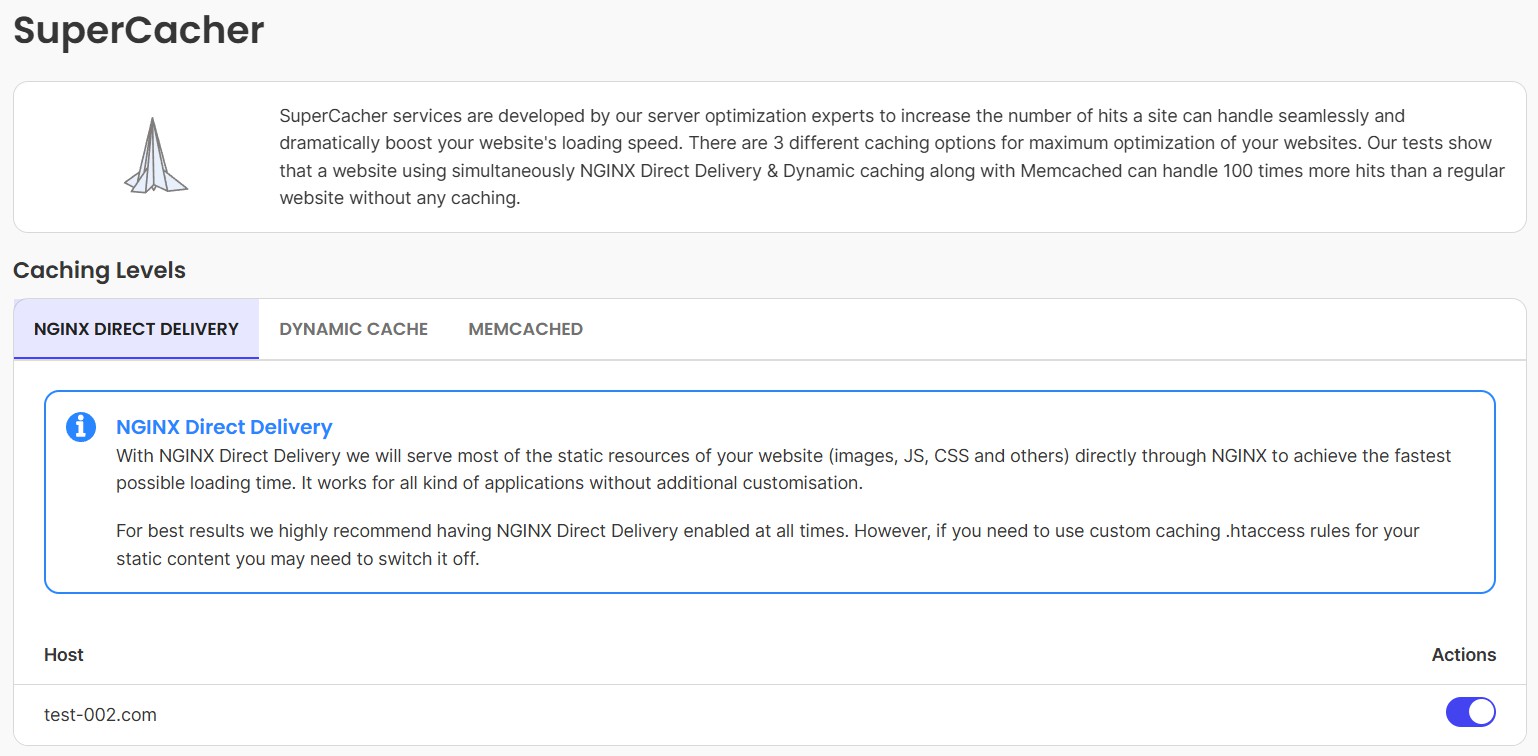Switch to the Dynamic Cache tab
Image resolution: width=1538 pixels, height=756 pixels.
pyautogui.click(x=354, y=328)
